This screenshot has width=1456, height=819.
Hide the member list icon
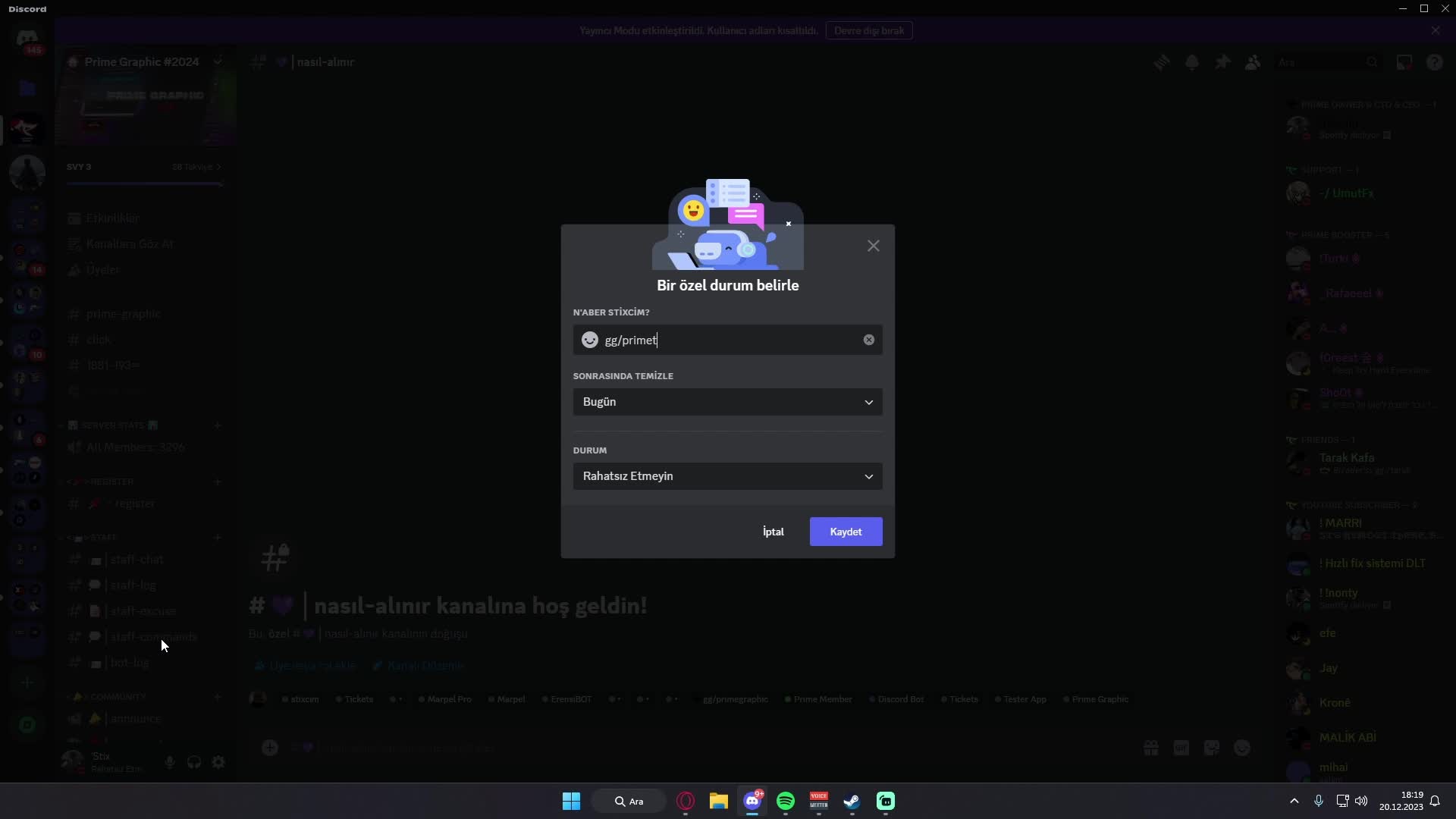pyautogui.click(x=1253, y=62)
